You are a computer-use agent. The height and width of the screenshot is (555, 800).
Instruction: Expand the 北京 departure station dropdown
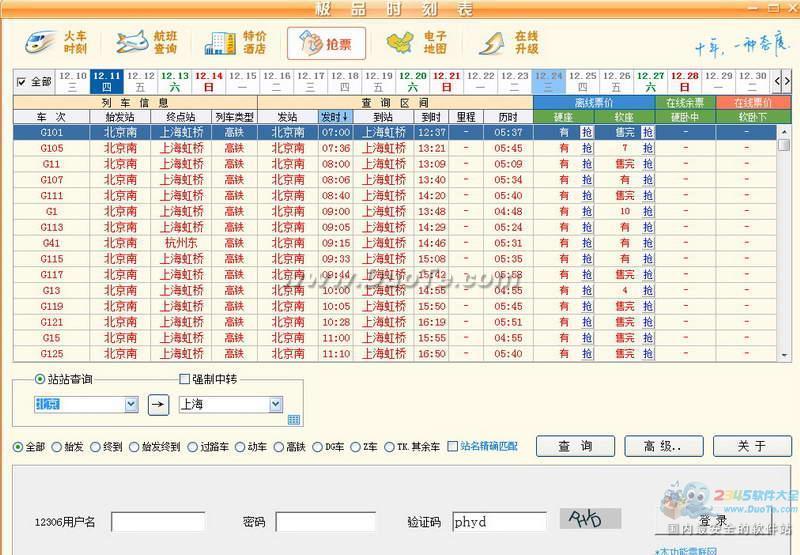coord(131,405)
